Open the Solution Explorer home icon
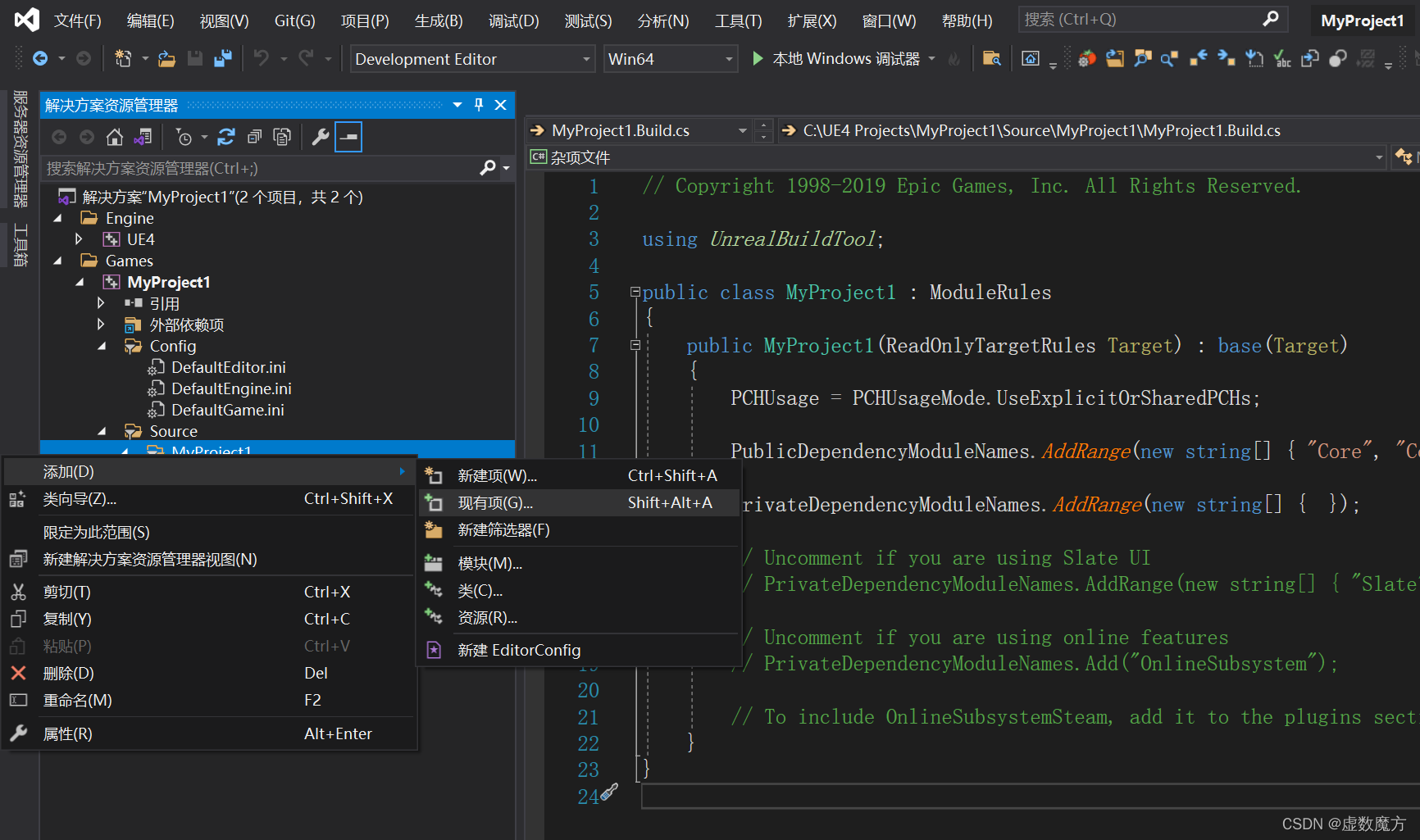This screenshot has width=1420, height=840. click(115, 137)
